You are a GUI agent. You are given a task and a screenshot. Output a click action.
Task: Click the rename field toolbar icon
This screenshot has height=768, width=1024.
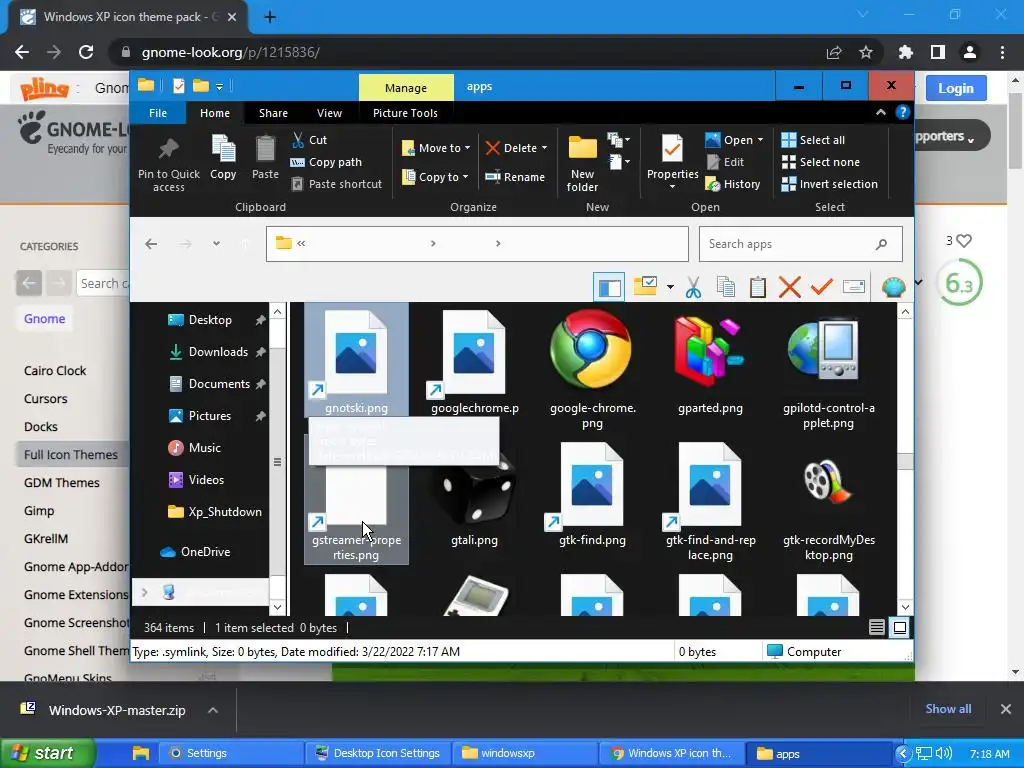tap(854, 286)
